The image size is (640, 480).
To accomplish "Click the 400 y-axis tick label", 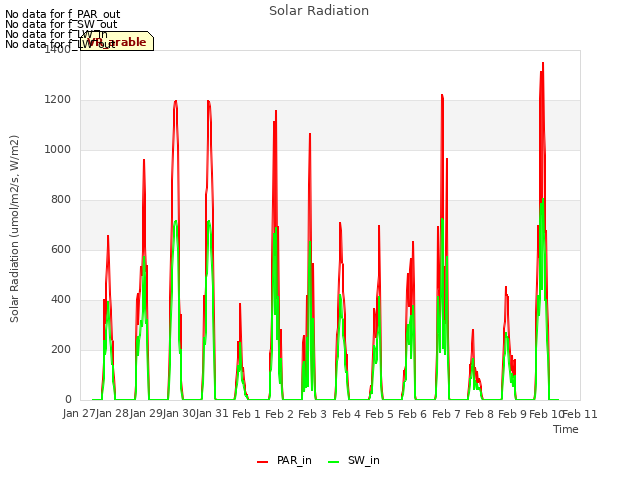I will 61,300.
